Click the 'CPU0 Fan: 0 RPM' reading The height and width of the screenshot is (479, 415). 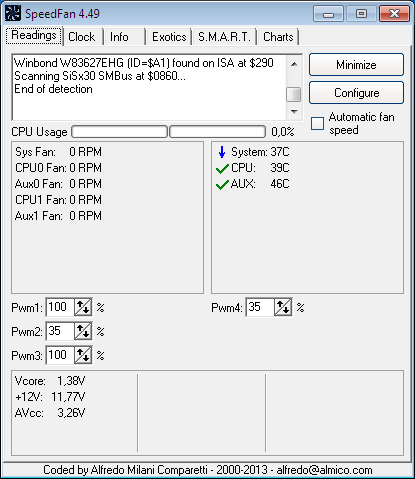[58, 168]
